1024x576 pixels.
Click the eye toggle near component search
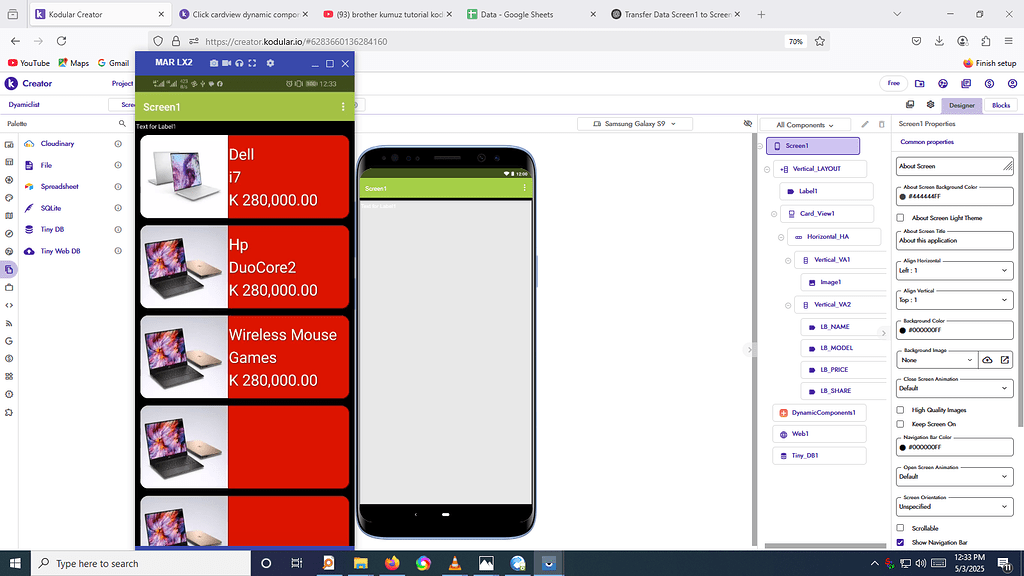click(749, 124)
